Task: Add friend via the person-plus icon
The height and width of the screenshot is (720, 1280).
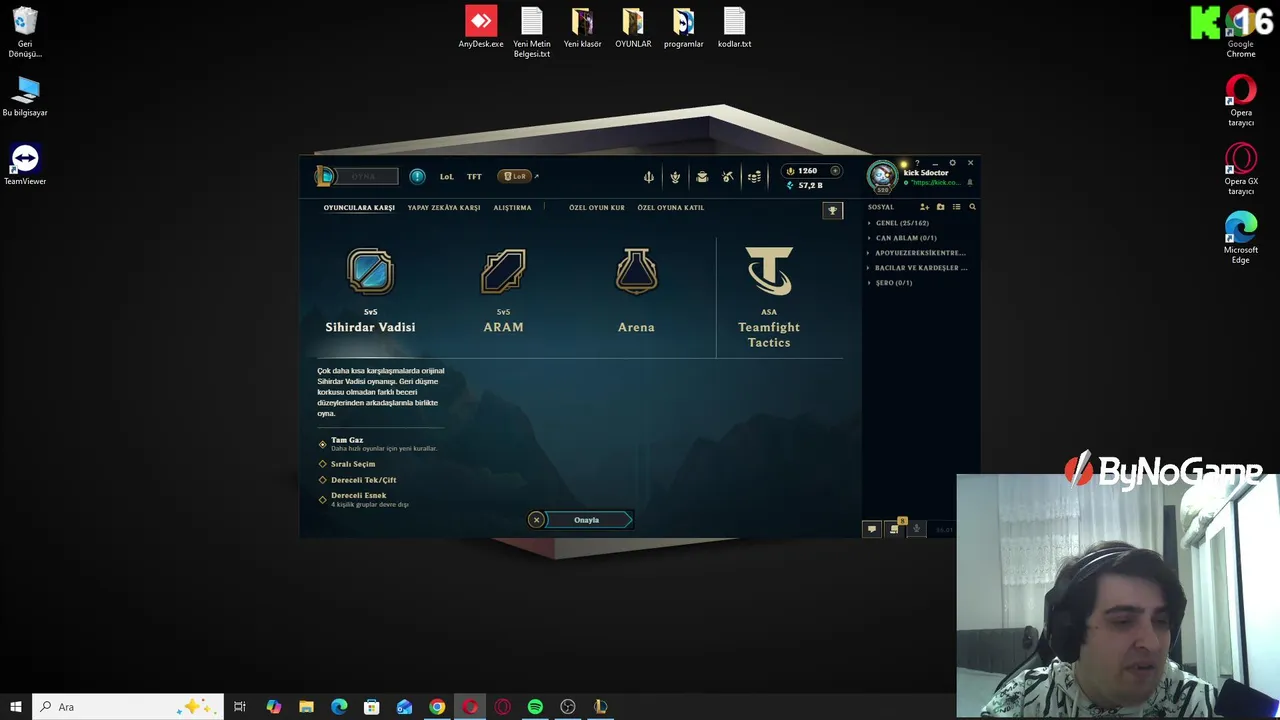Action: click(924, 207)
